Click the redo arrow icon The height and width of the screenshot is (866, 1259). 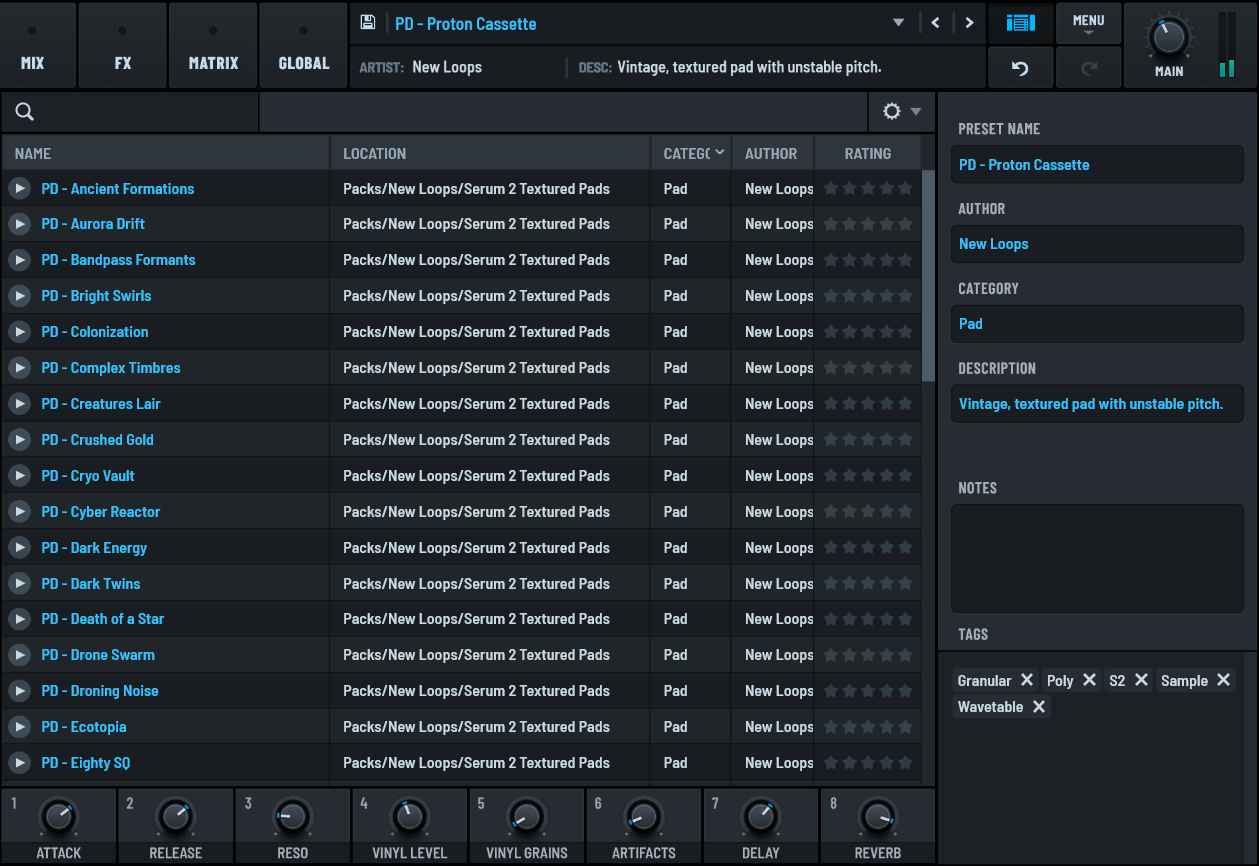coord(1089,68)
